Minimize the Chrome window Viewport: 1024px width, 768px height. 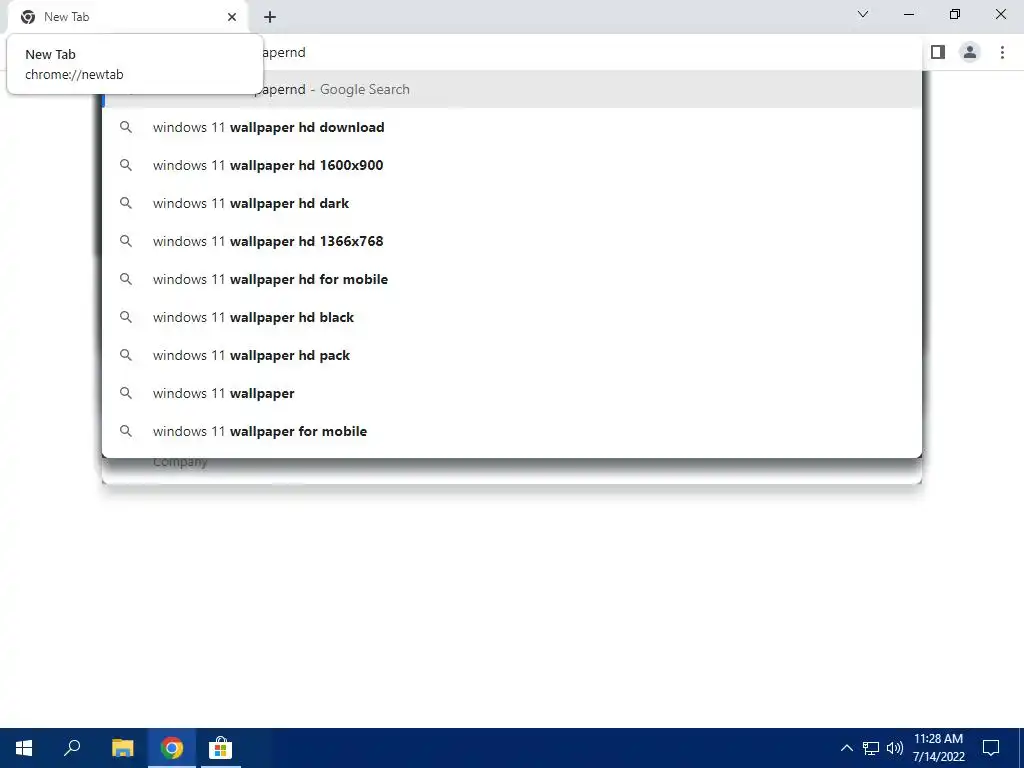908,14
